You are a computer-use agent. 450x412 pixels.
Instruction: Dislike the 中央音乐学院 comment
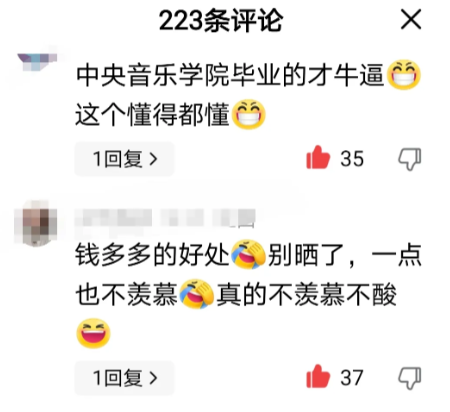click(410, 159)
